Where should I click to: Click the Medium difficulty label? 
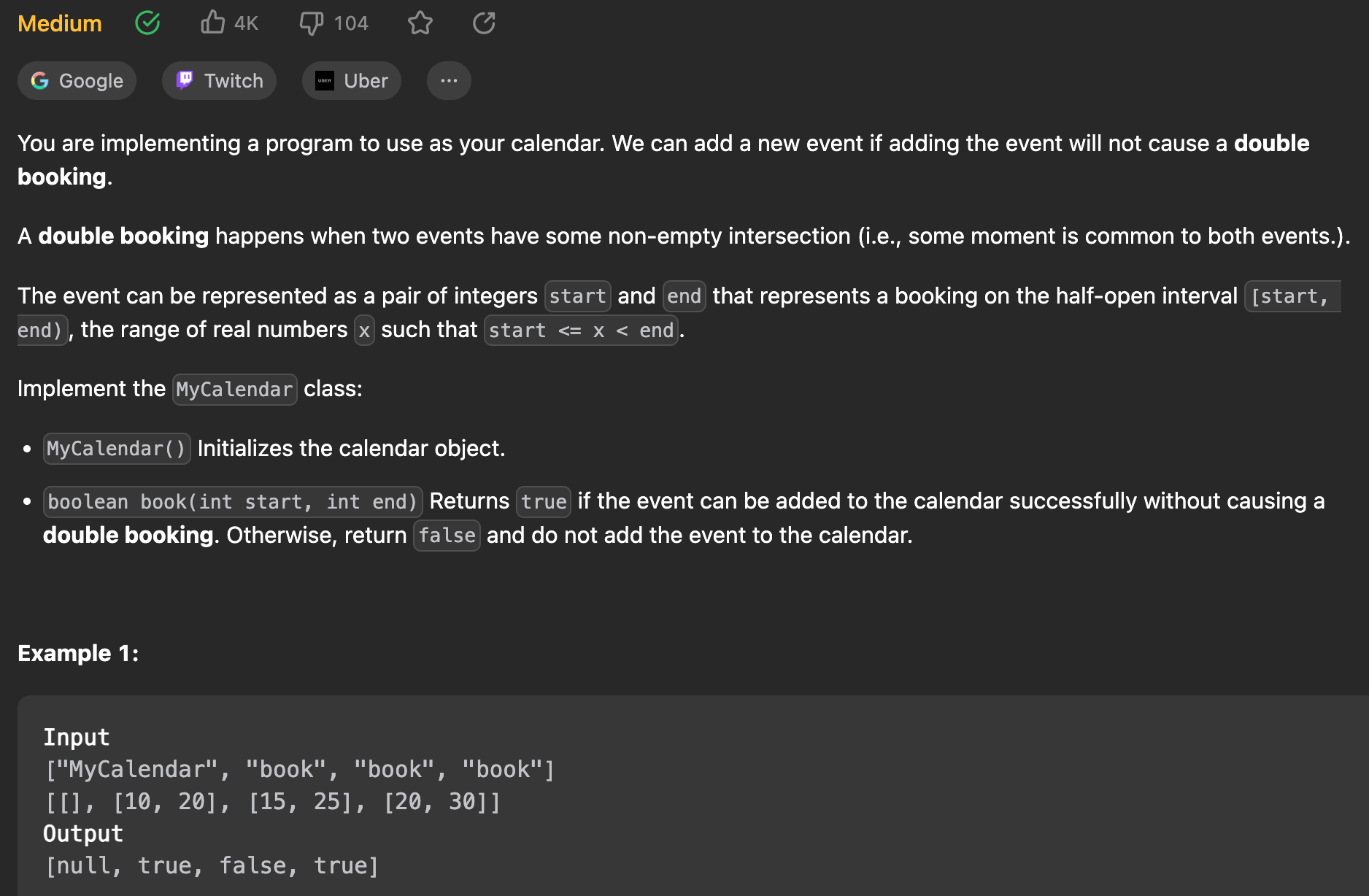(x=60, y=23)
